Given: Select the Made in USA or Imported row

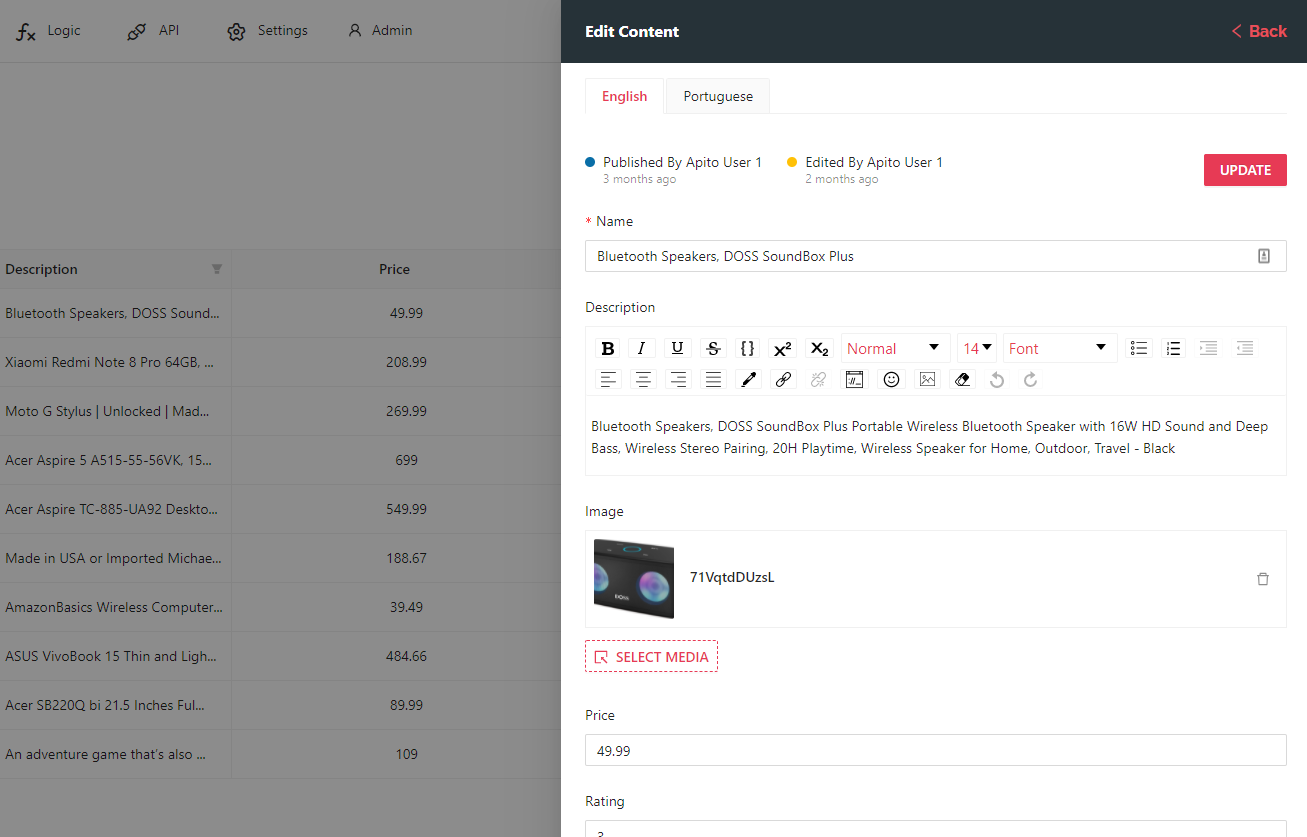Looking at the screenshot, I should 280,558.
